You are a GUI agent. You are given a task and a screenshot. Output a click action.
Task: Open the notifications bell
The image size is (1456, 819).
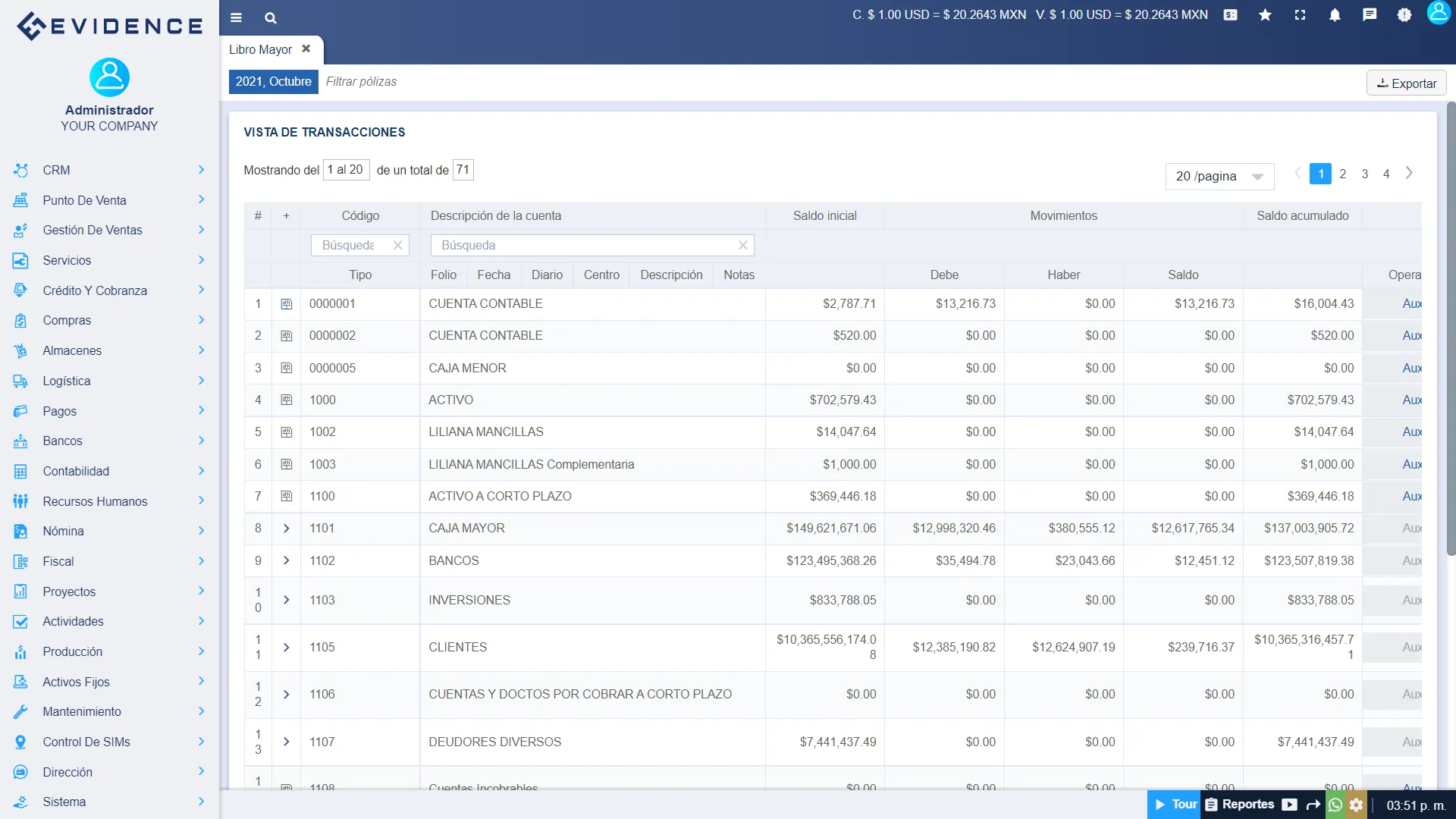point(1335,14)
